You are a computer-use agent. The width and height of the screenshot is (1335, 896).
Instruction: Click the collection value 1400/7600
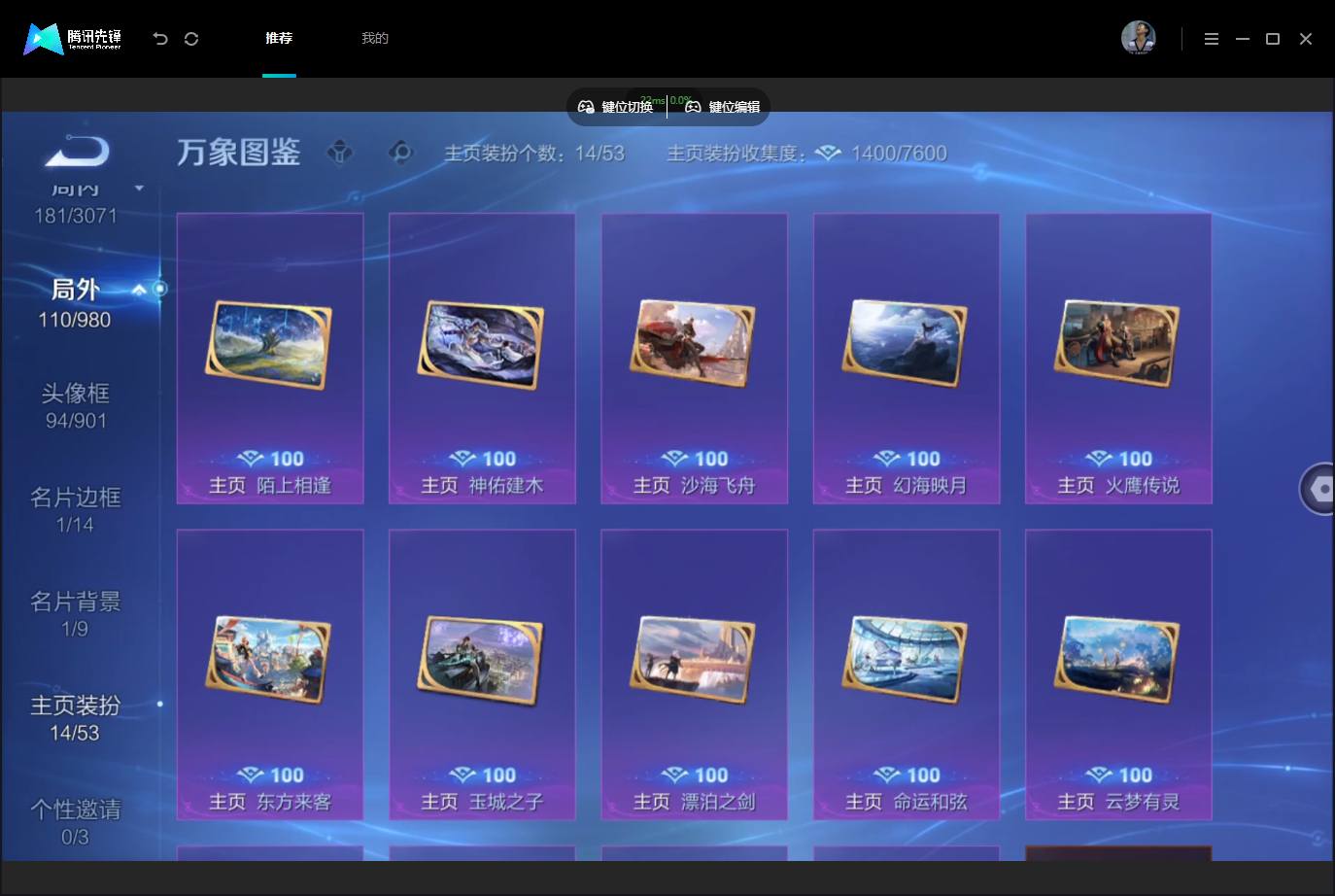click(x=898, y=154)
